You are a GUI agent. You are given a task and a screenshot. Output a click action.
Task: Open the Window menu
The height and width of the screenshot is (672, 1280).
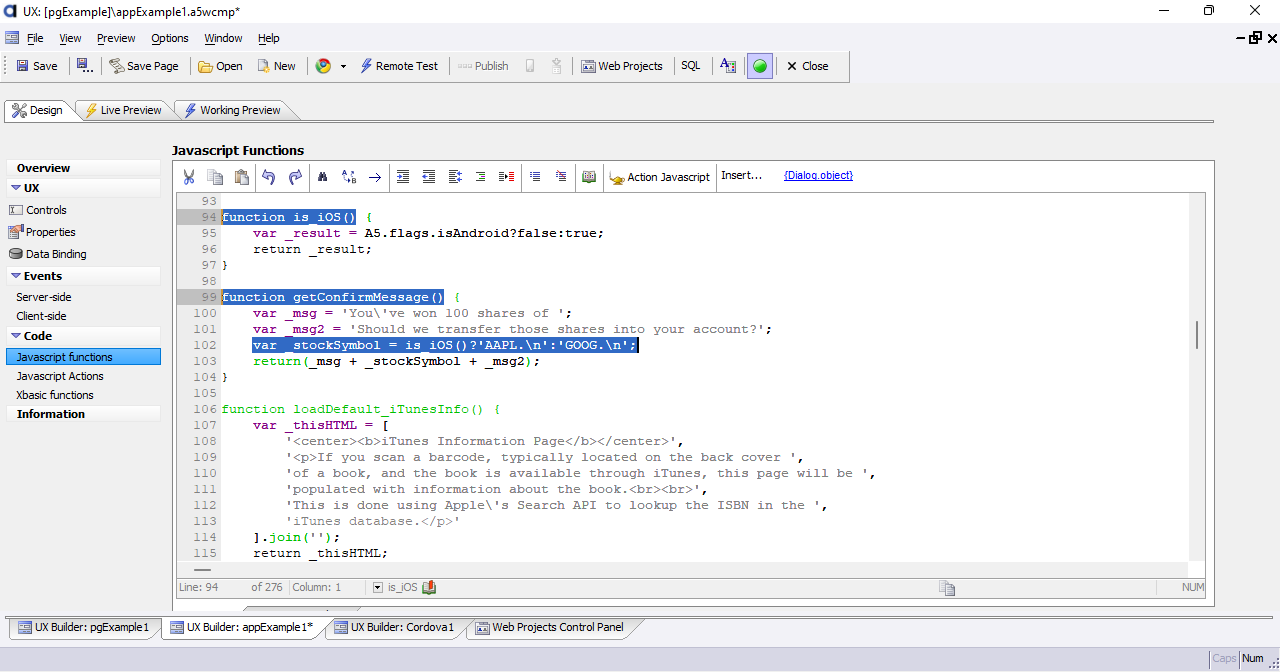tap(223, 38)
